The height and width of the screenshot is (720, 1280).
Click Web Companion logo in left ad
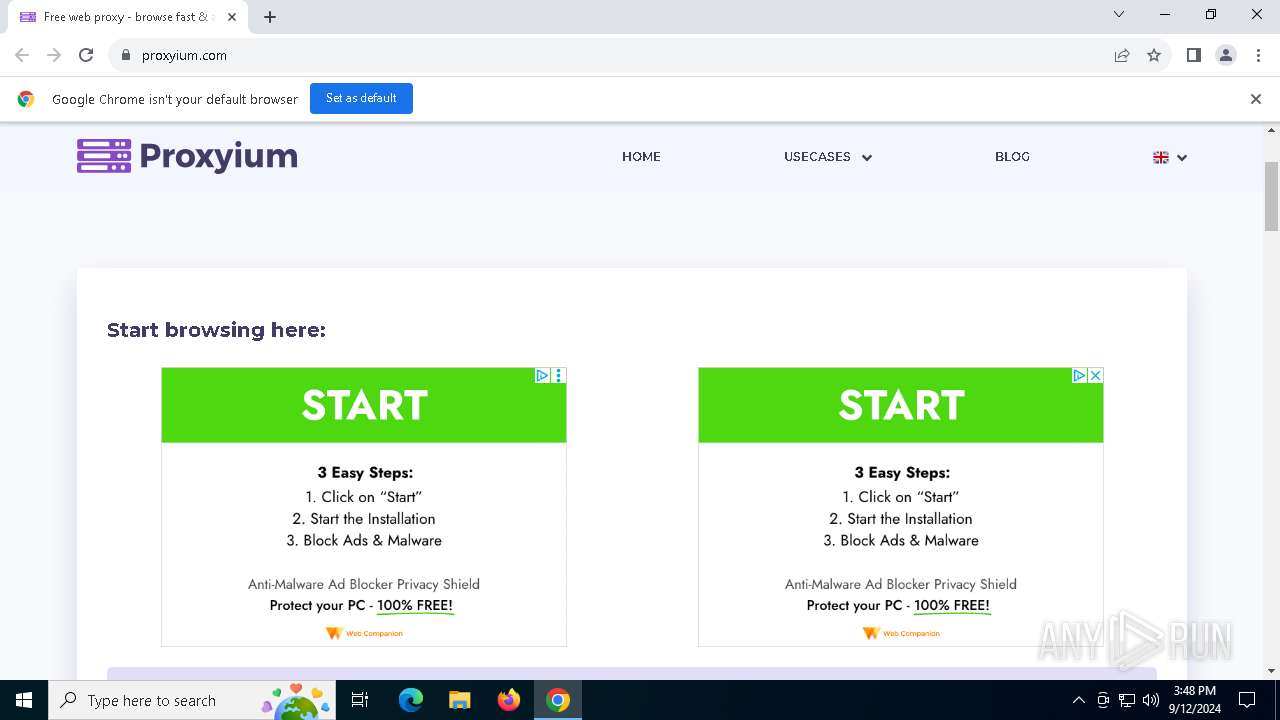pyautogui.click(x=364, y=633)
